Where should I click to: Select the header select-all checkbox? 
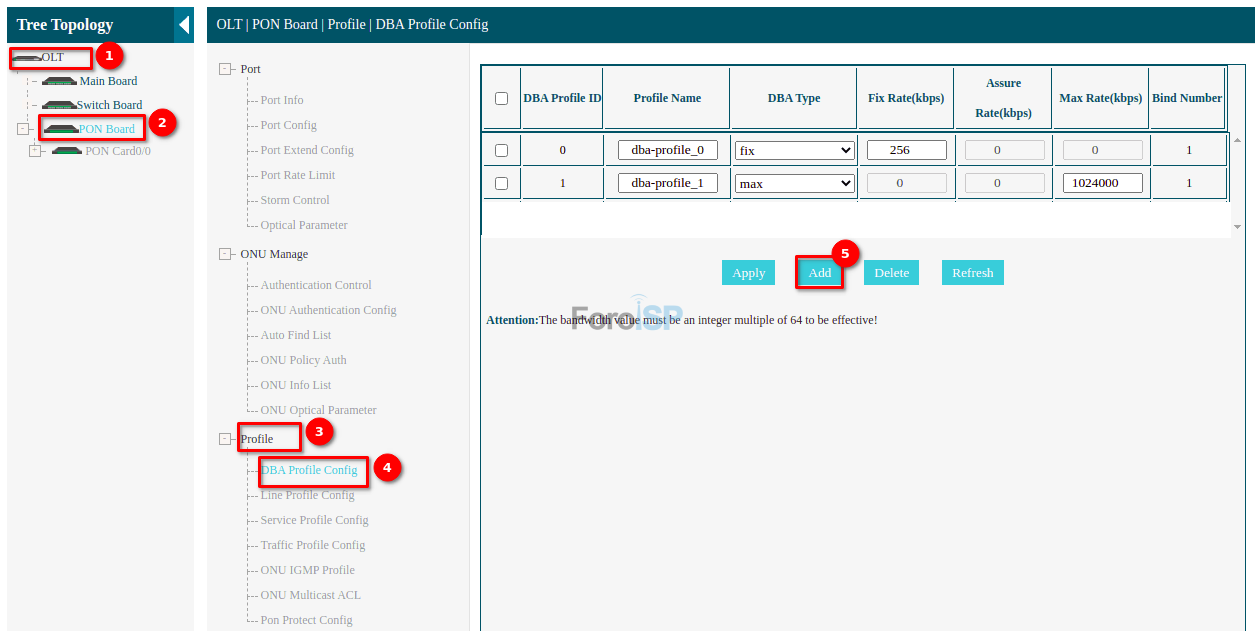[x=502, y=98]
